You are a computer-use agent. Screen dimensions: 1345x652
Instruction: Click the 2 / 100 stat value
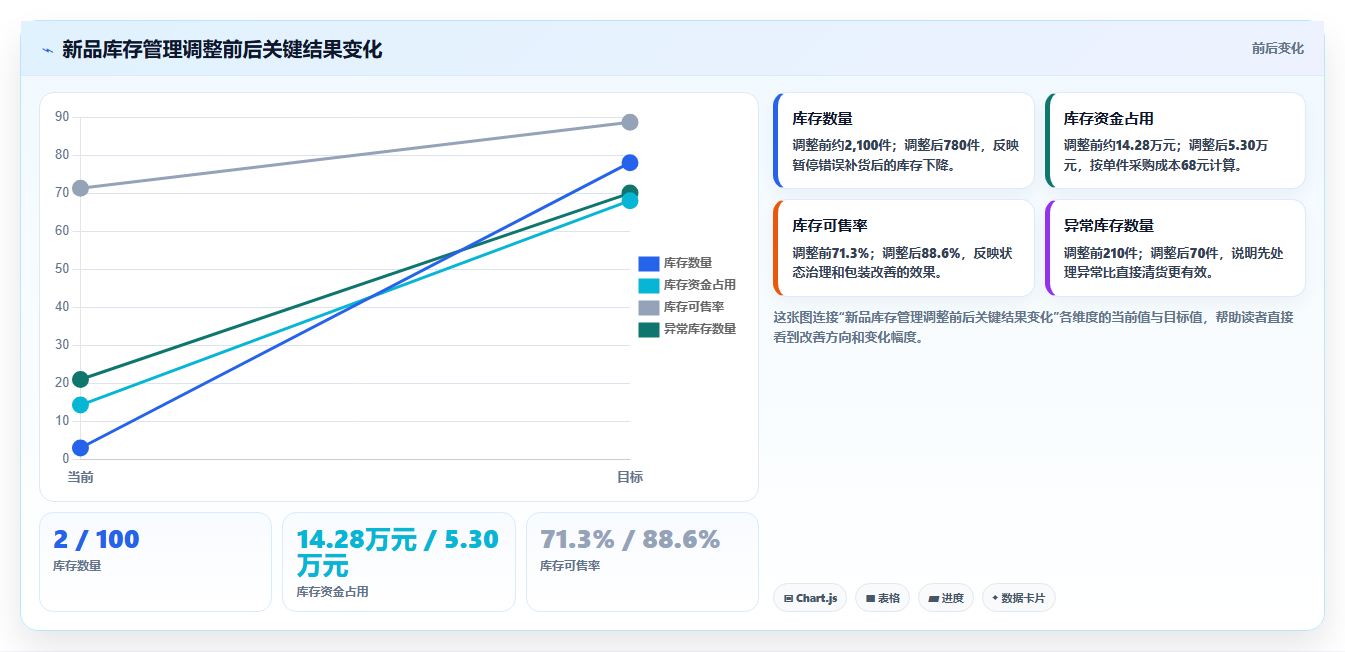(96, 539)
